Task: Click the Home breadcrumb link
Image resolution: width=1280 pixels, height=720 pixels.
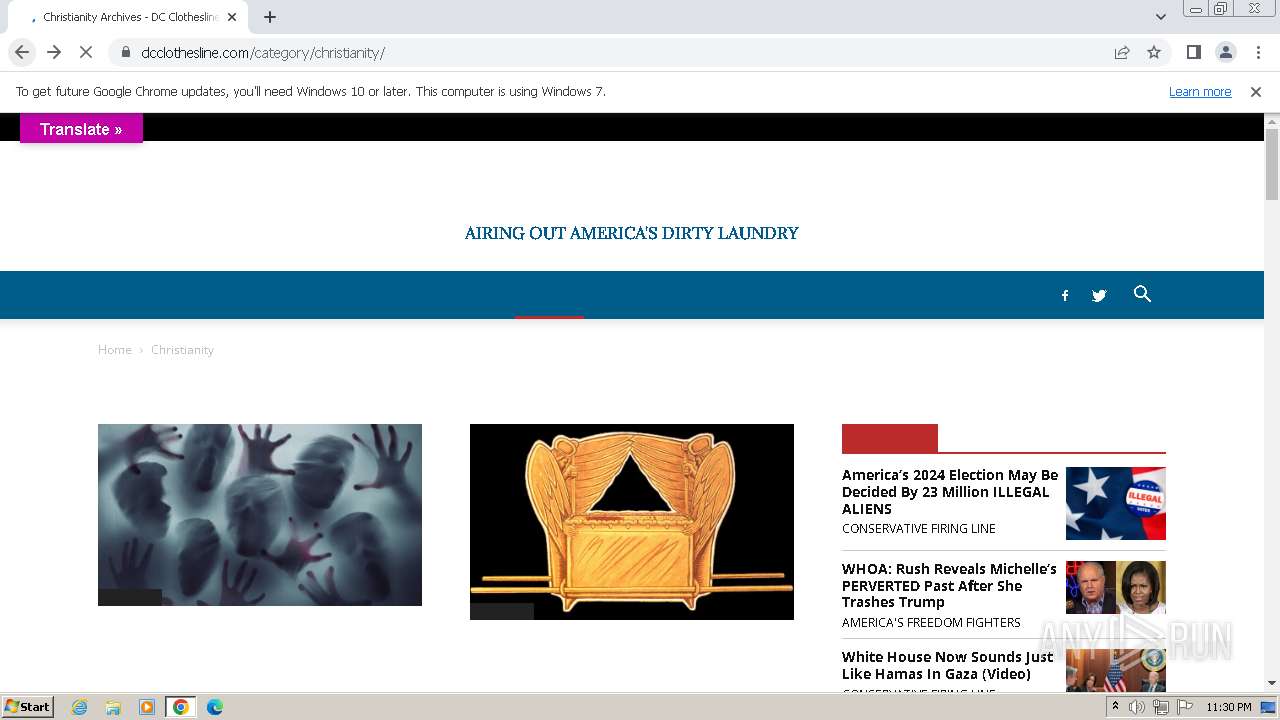Action: 115,349
